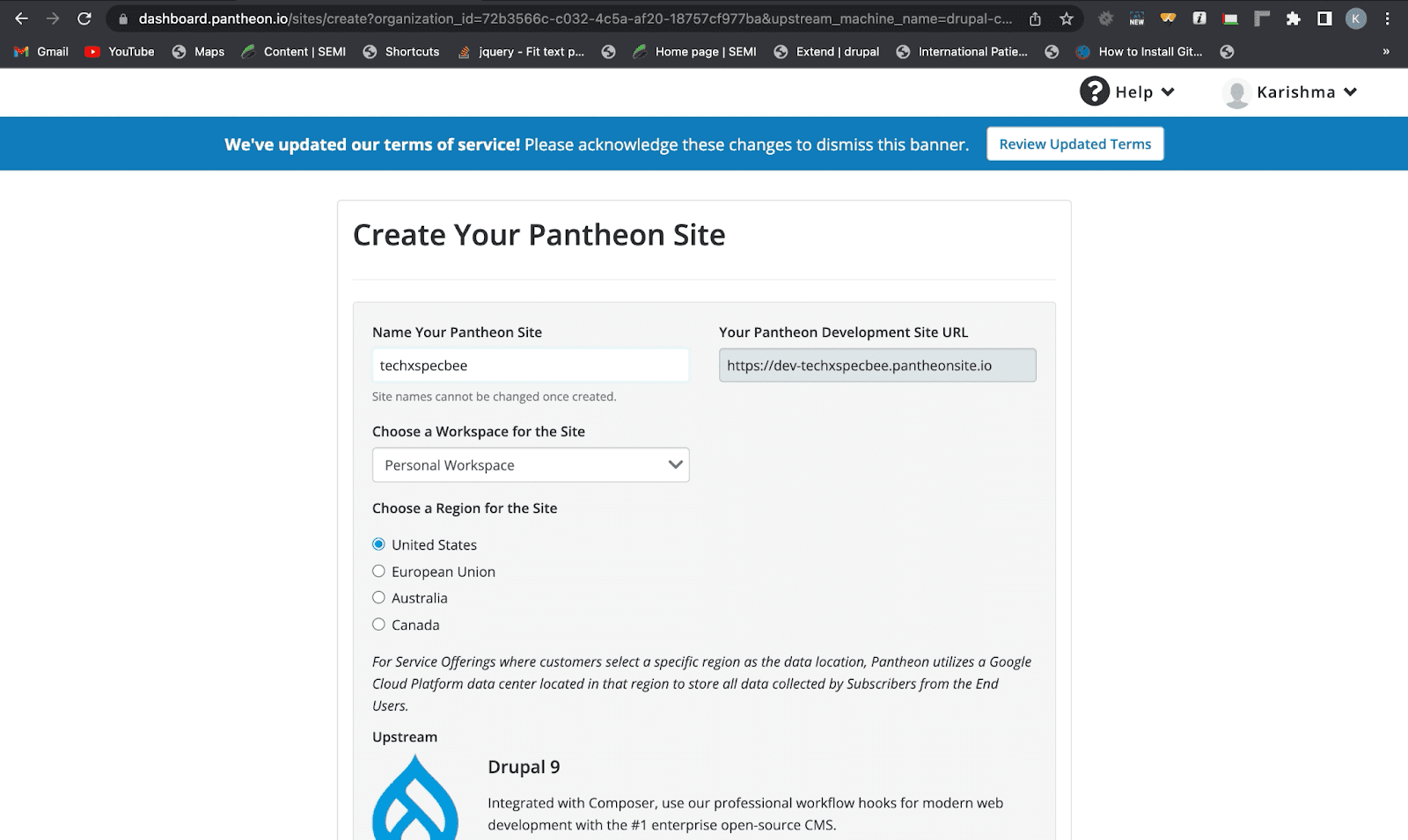The image size is (1408, 840).
Task: Select the Canada region radio button
Action: [378, 625]
